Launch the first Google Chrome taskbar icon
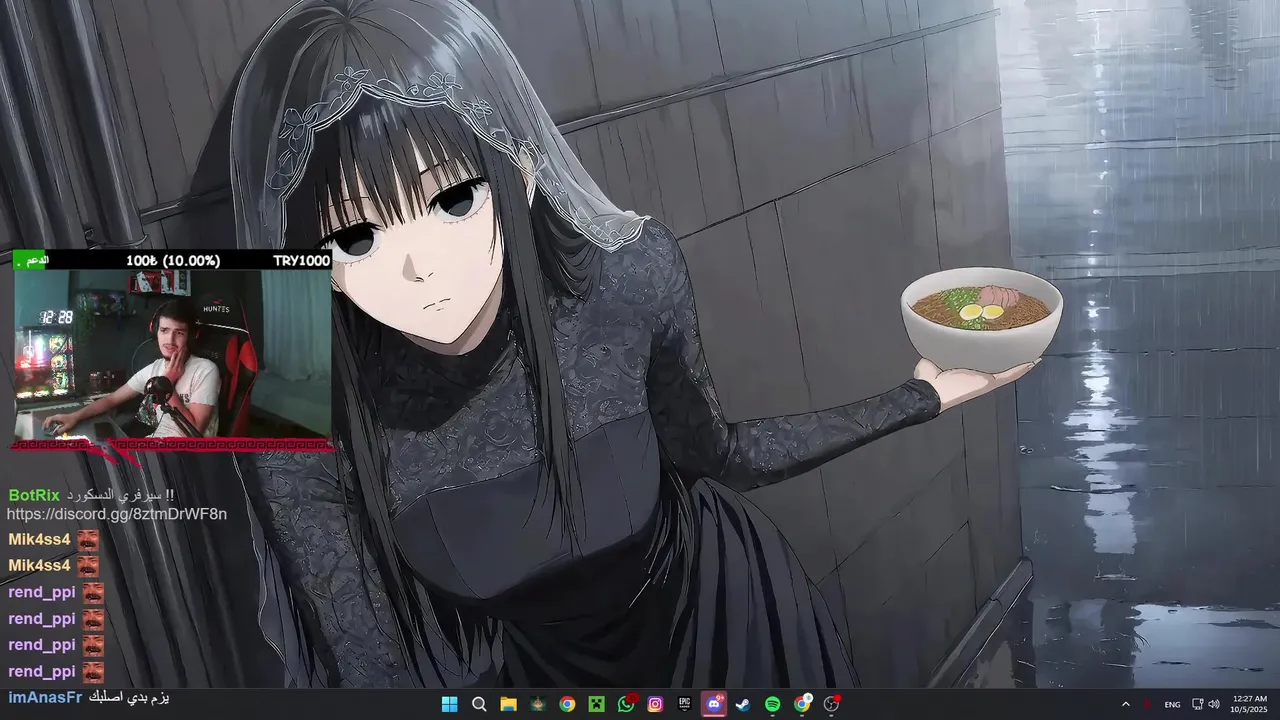 (x=567, y=704)
